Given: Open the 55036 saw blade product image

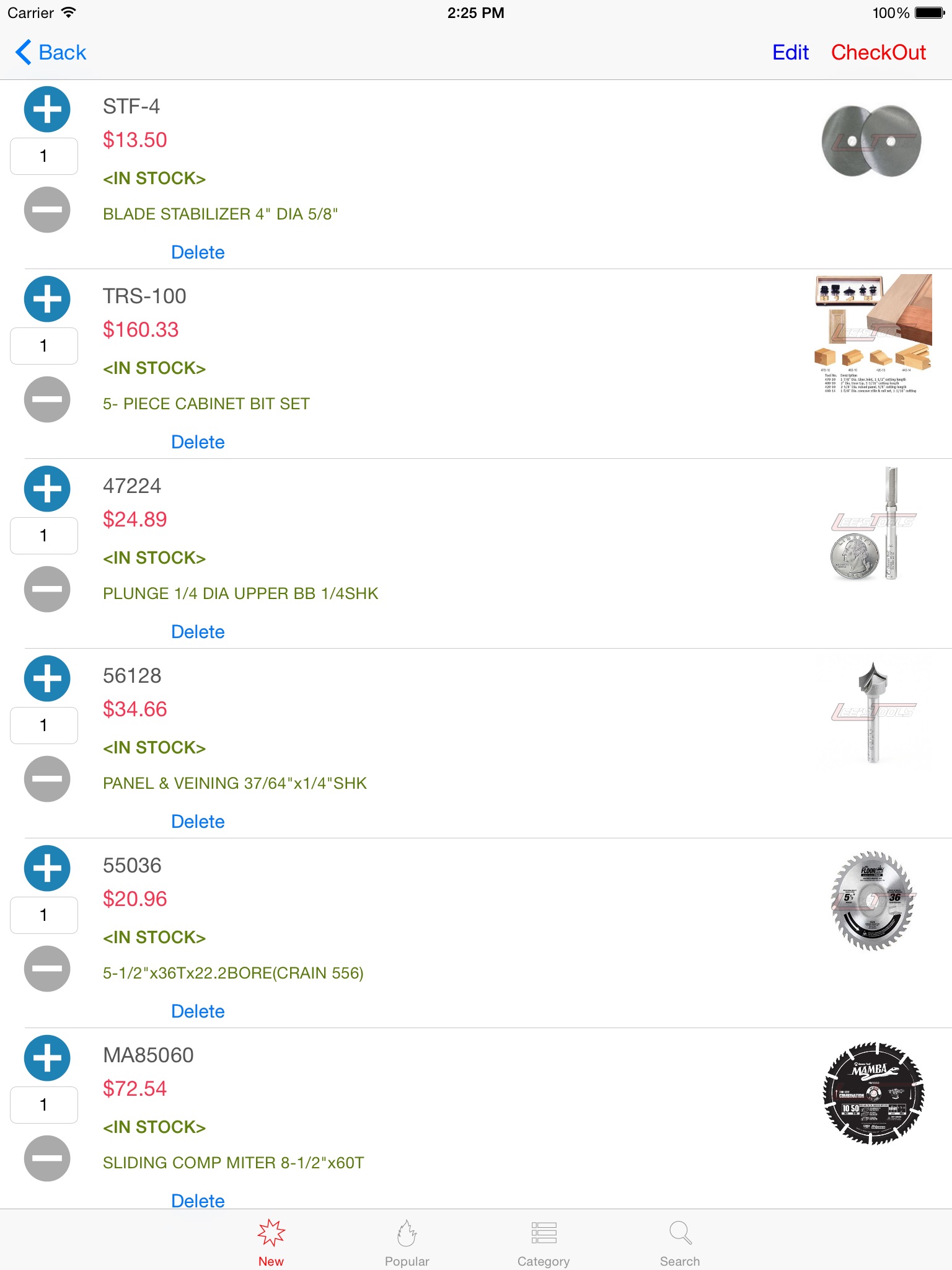Looking at the screenshot, I should (x=873, y=900).
